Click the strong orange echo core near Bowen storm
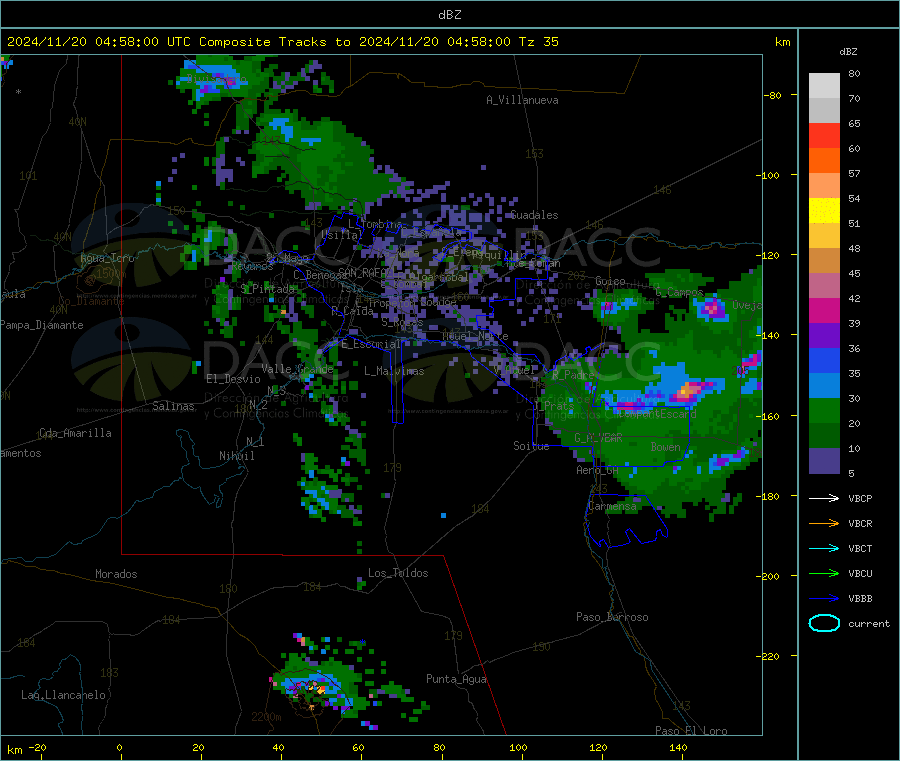Screen dimensions: 900x761 click(x=686, y=392)
